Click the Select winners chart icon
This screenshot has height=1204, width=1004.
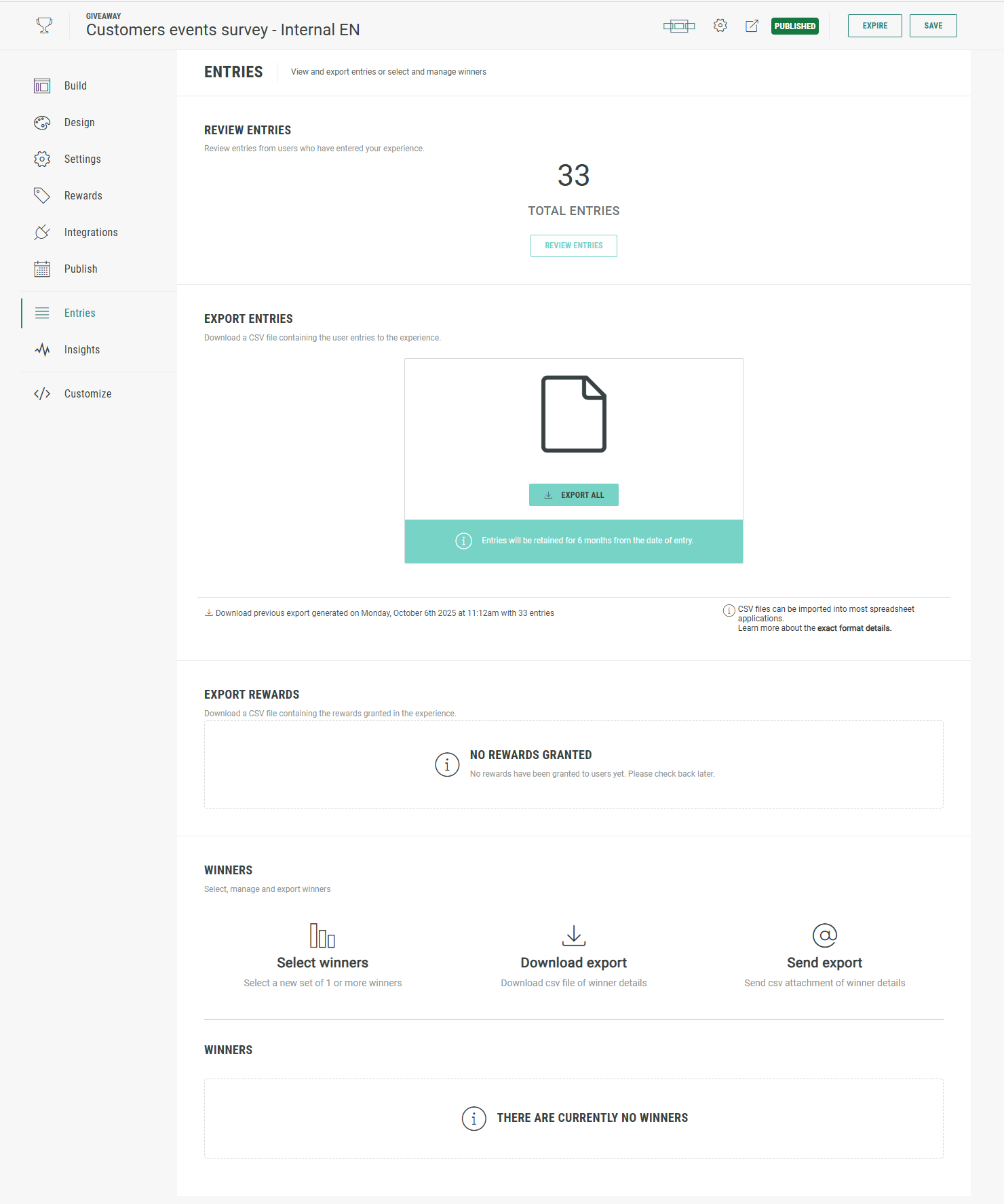click(322, 935)
